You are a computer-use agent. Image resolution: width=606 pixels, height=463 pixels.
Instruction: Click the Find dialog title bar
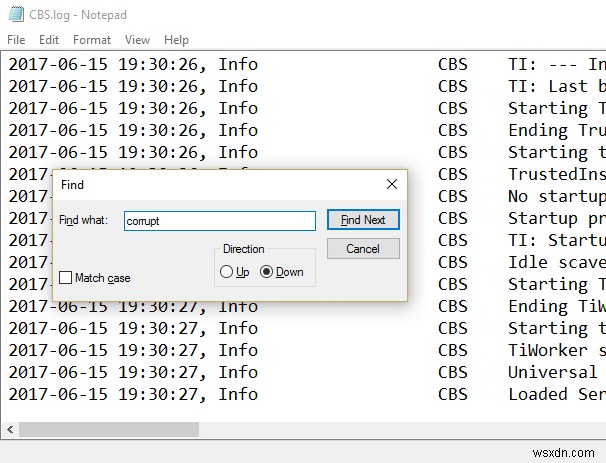[200, 185]
